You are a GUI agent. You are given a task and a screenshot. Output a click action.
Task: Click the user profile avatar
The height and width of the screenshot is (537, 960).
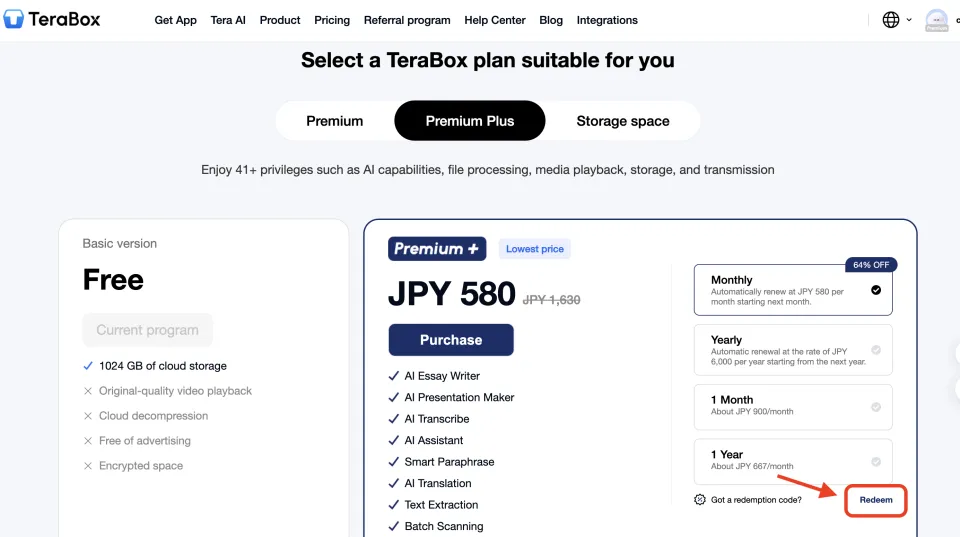point(936,20)
